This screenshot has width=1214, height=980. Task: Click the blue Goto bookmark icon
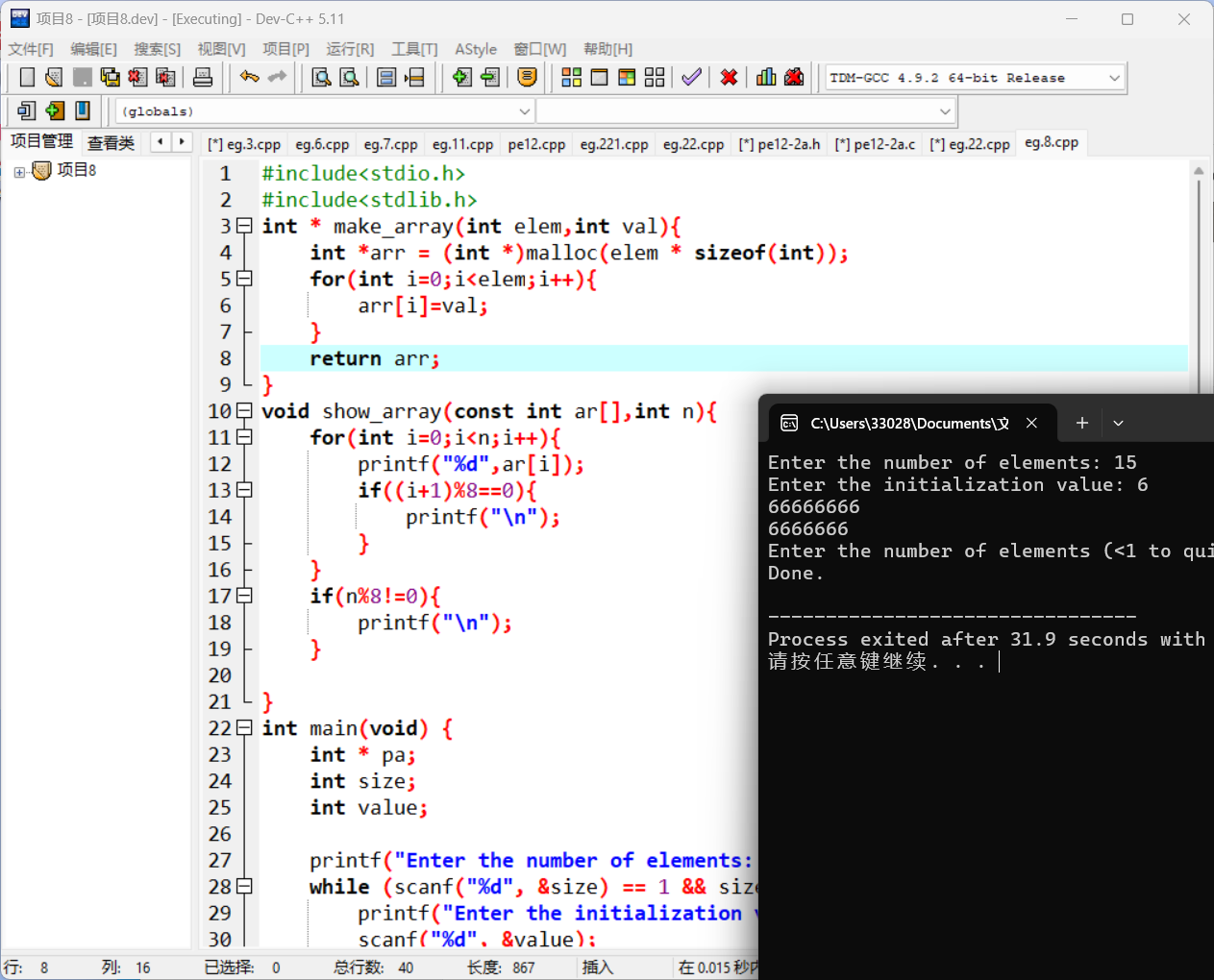point(83,111)
